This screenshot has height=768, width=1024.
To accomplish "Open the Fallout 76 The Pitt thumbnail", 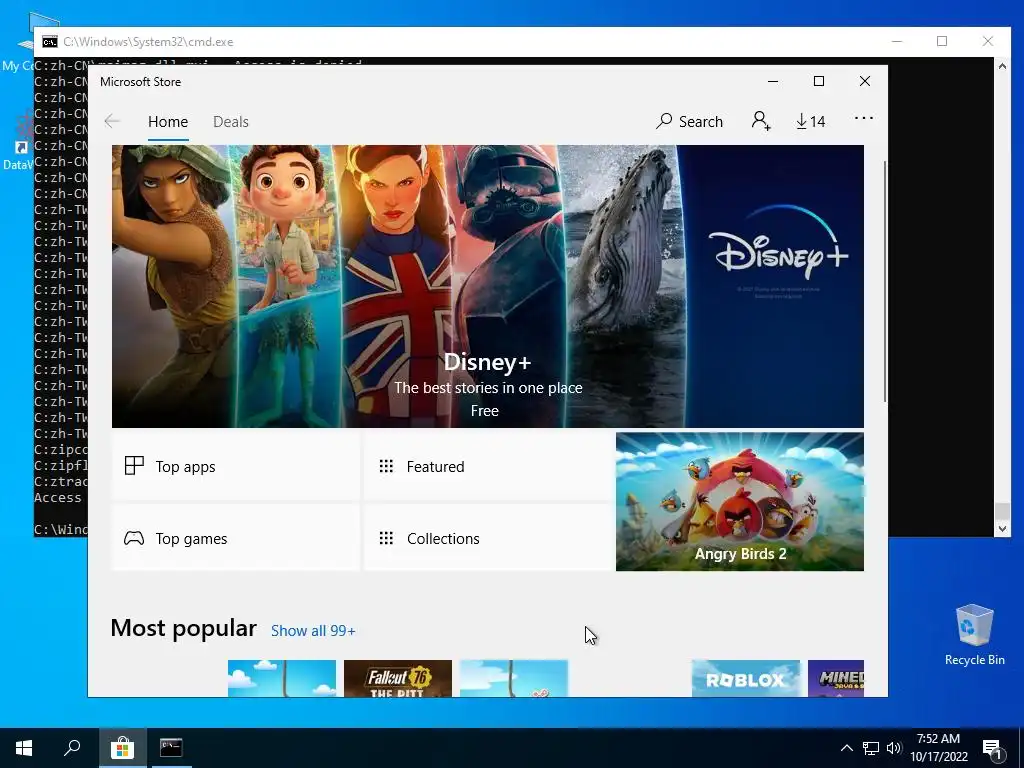I will pyautogui.click(x=398, y=678).
